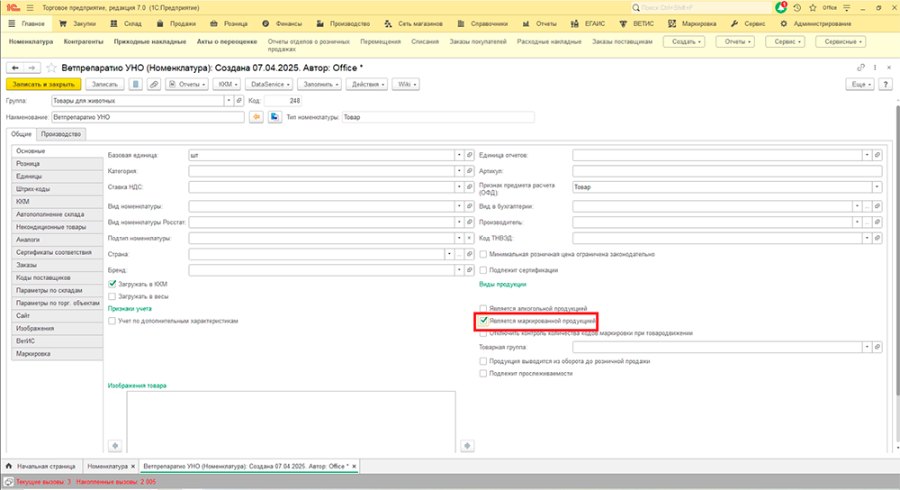Click open icon beside Товарная группа field
Viewport: 900px width, 490px height.
(877, 347)
